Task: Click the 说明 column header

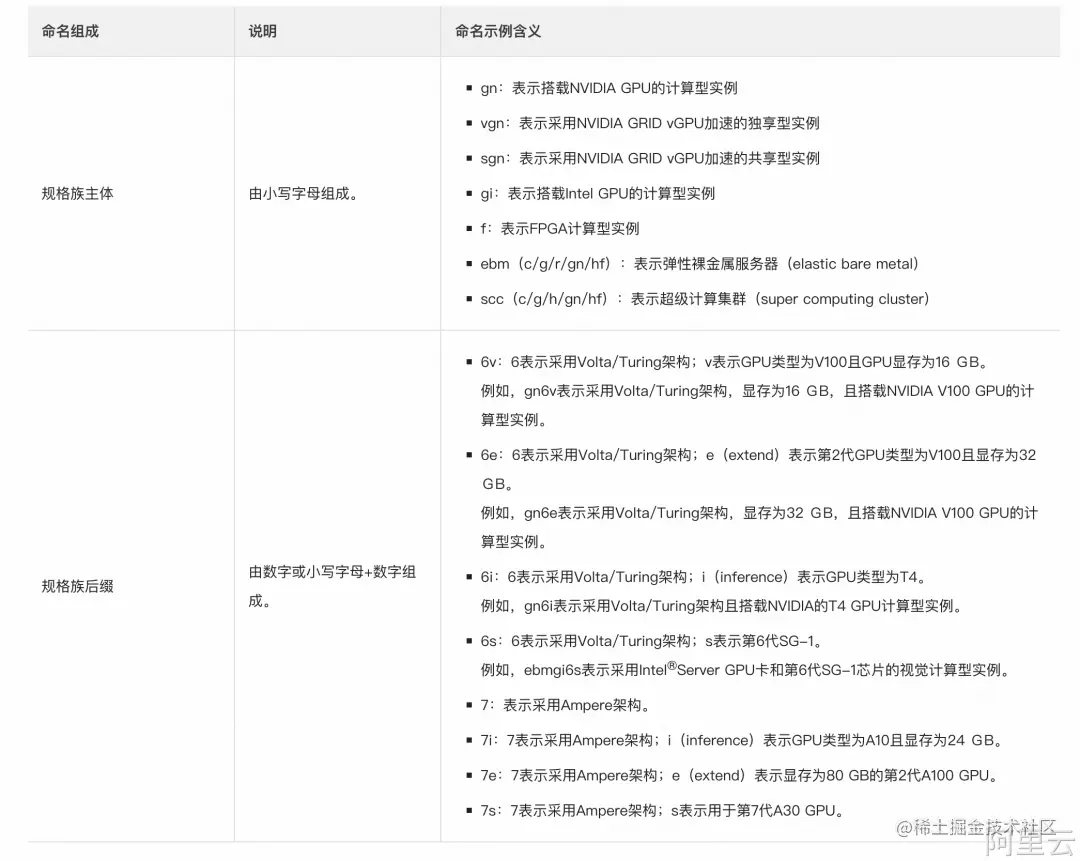Action: 262,31
